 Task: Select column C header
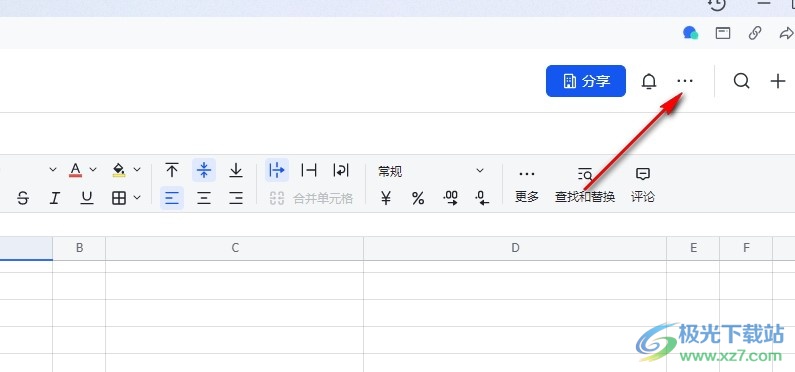pyautogui.click(x=235, y=248)
